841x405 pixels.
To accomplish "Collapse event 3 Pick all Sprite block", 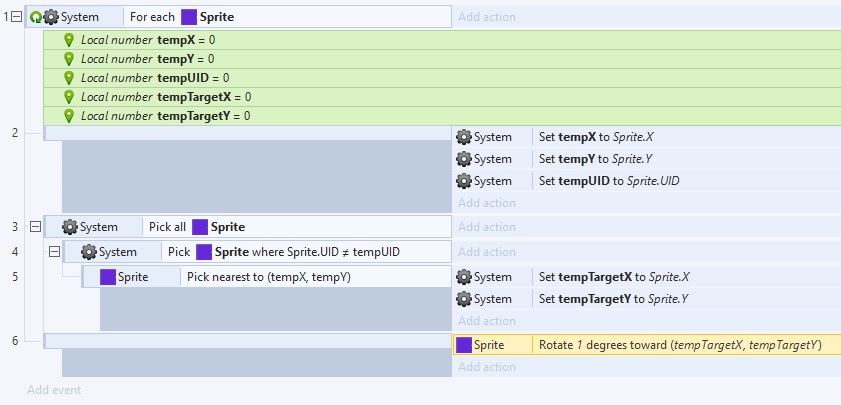I will [x=35, y=227].
